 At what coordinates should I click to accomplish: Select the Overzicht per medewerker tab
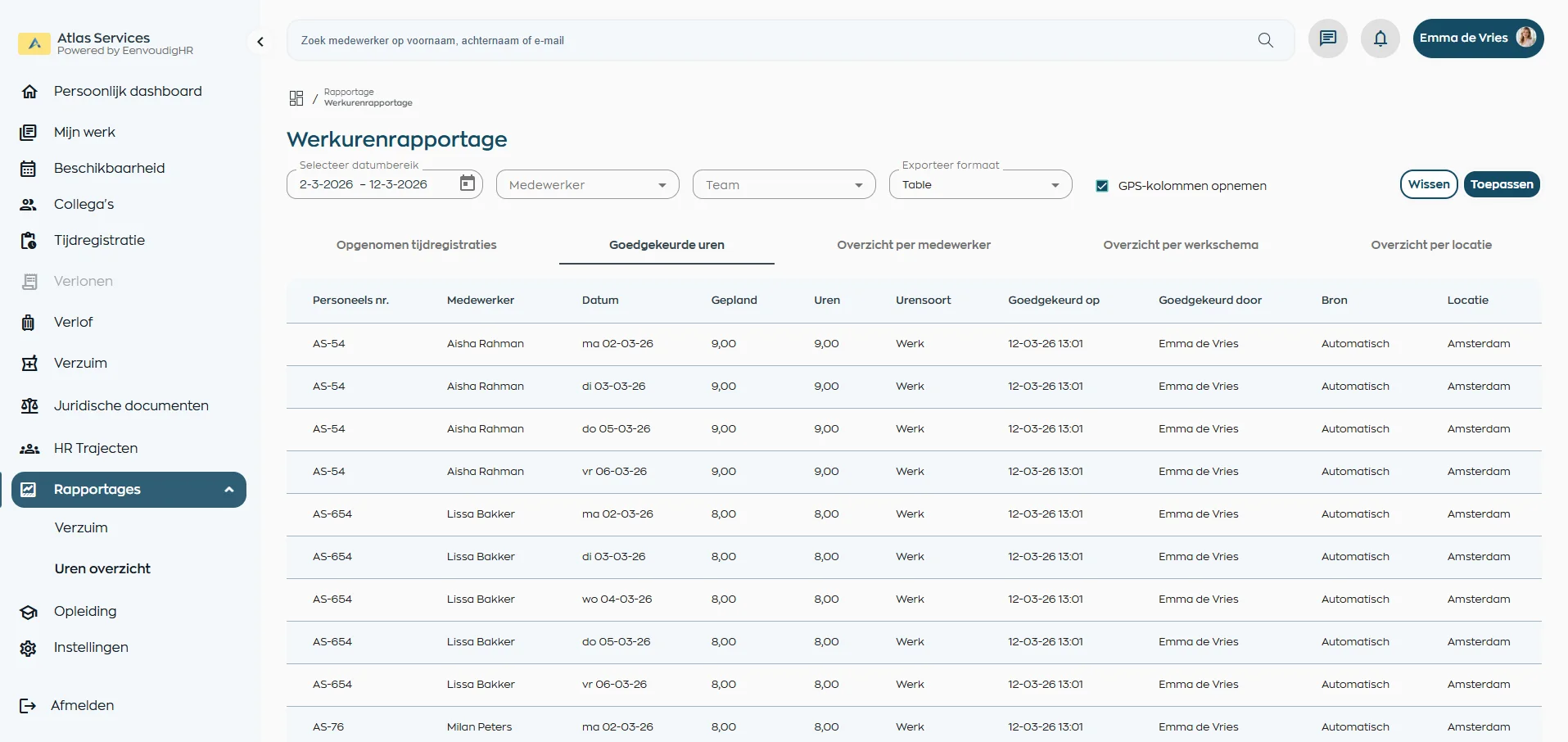coord(913,245)
